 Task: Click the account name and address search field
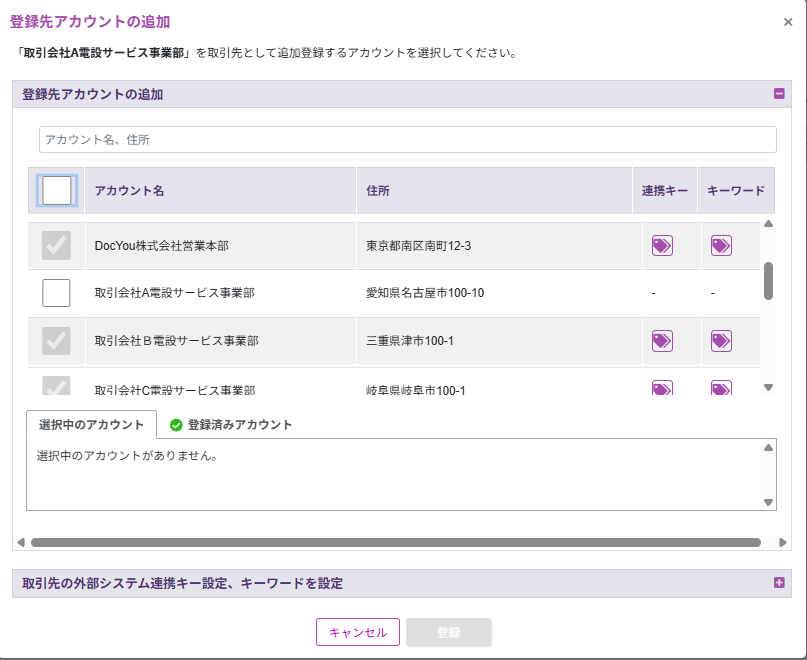tap(407, 140)
